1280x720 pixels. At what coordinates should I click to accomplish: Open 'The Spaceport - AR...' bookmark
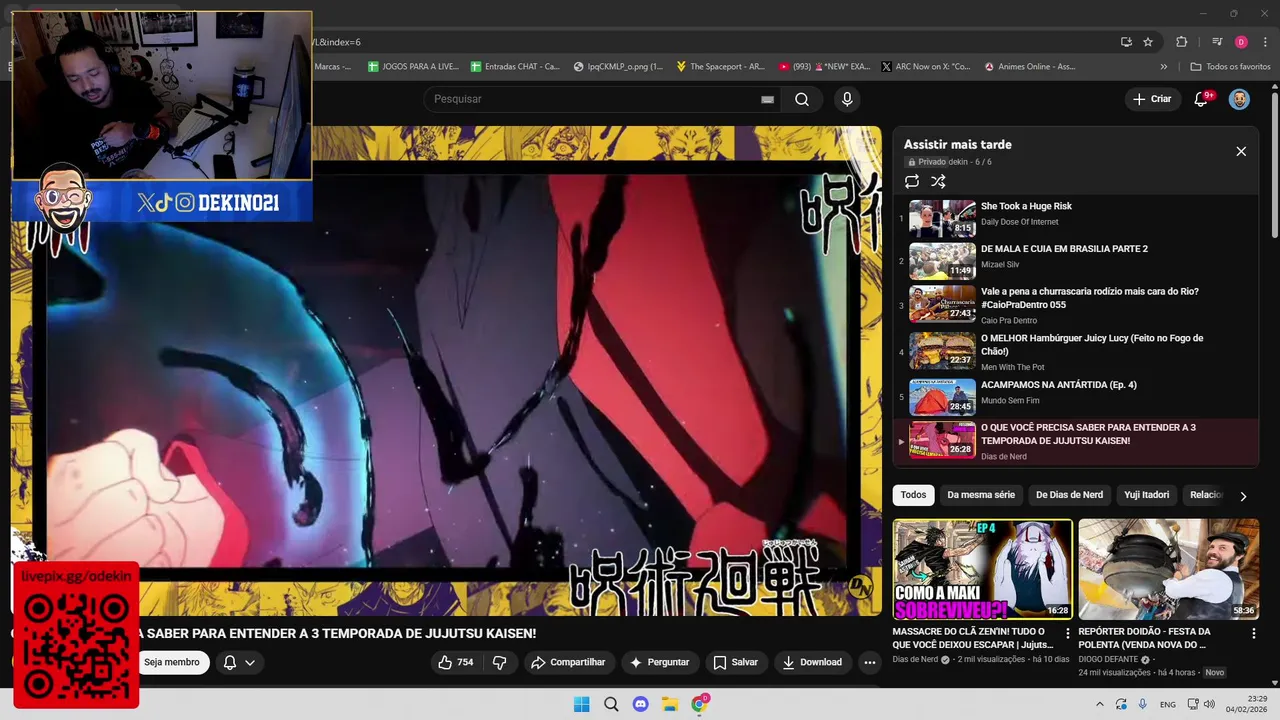click(x=720, y=67)
